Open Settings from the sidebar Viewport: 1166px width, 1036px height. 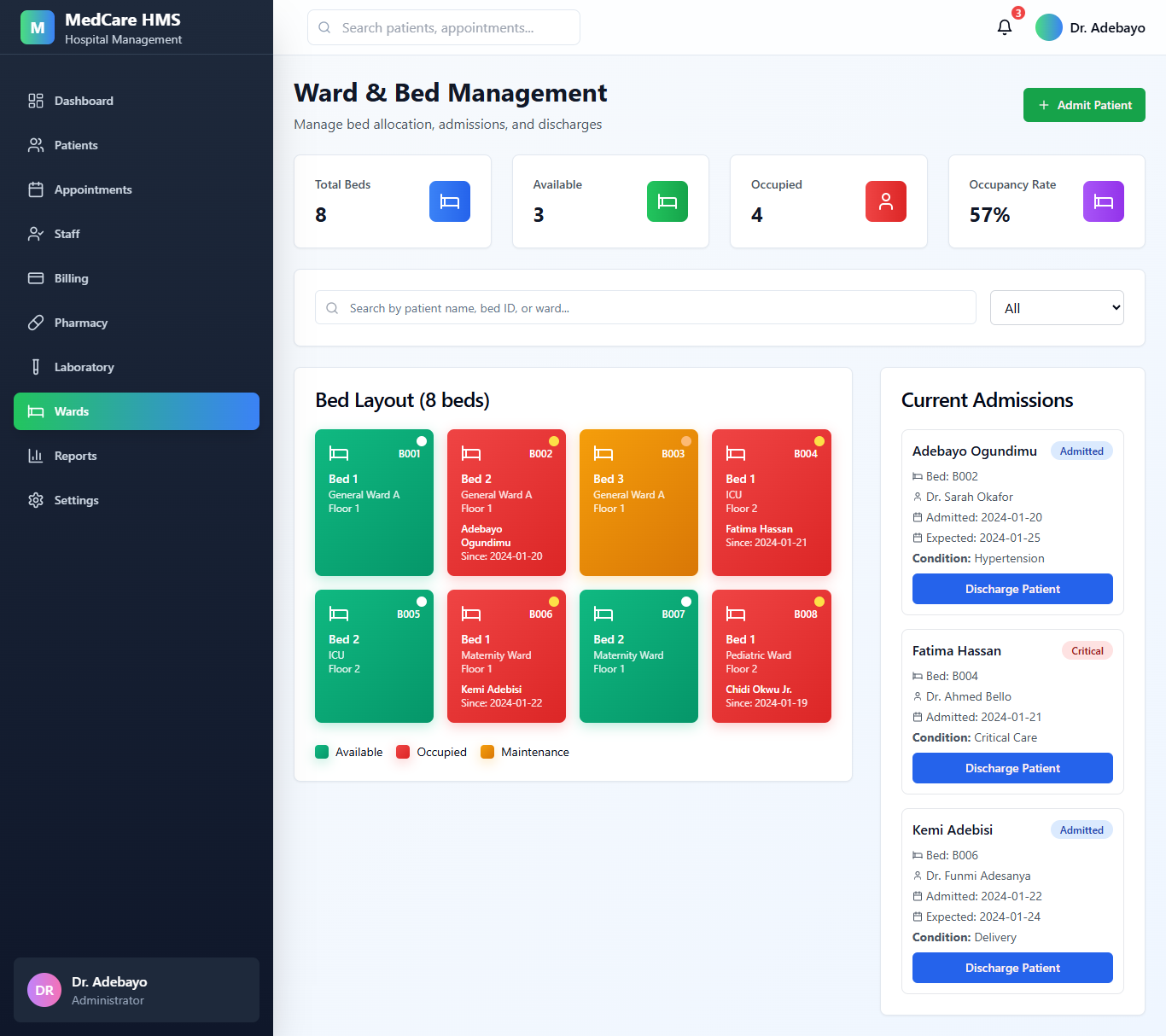click(x=76, y=500)
